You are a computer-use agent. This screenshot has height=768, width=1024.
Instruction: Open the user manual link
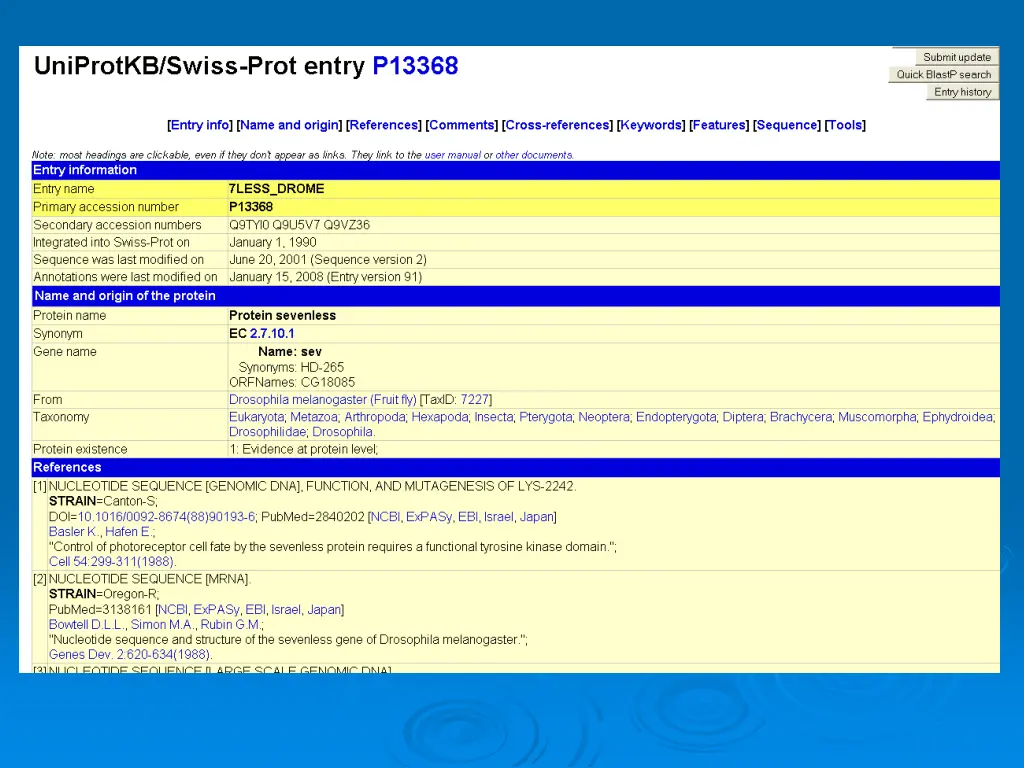(x=453, y=155)
